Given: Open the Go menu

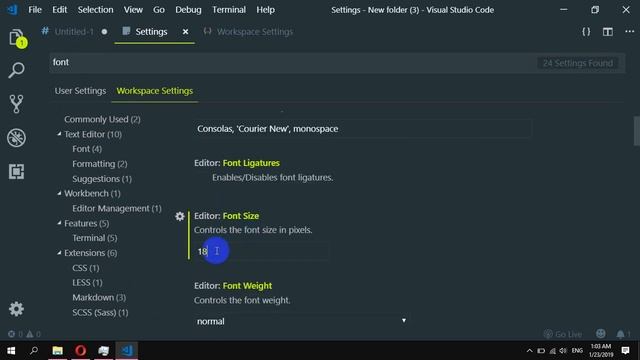Looking at the screenshot, I should [159, 10].
